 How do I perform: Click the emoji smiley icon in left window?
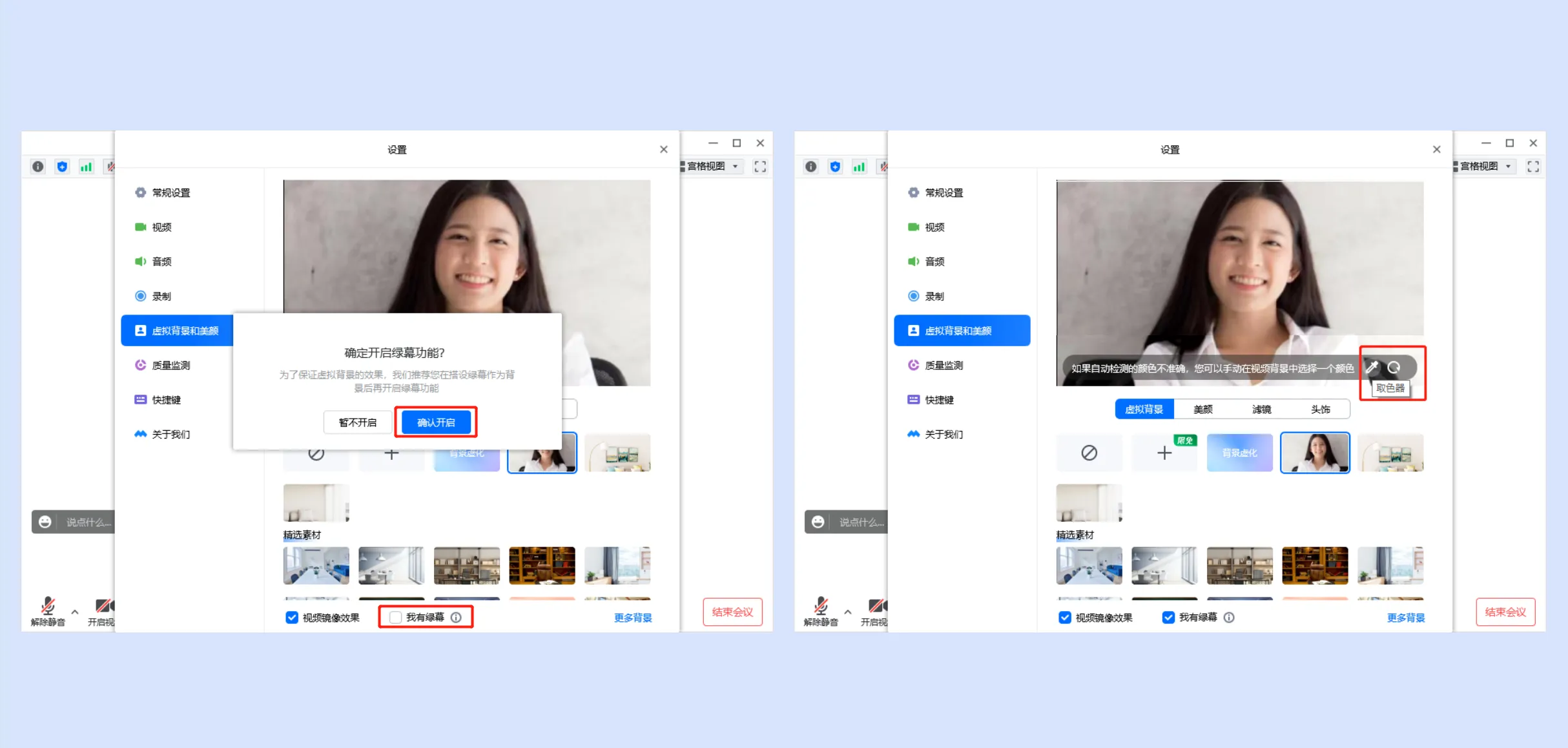tap(45, 522)
